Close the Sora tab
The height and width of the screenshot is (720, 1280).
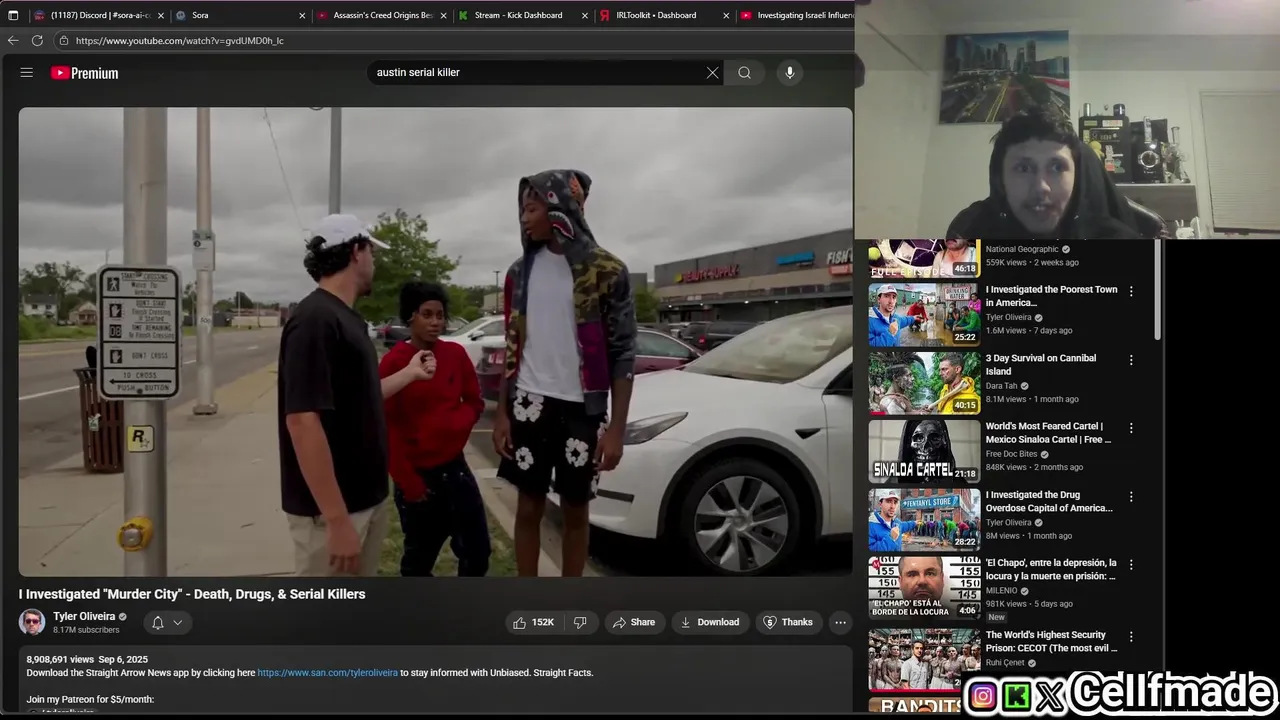pos(302,15)
